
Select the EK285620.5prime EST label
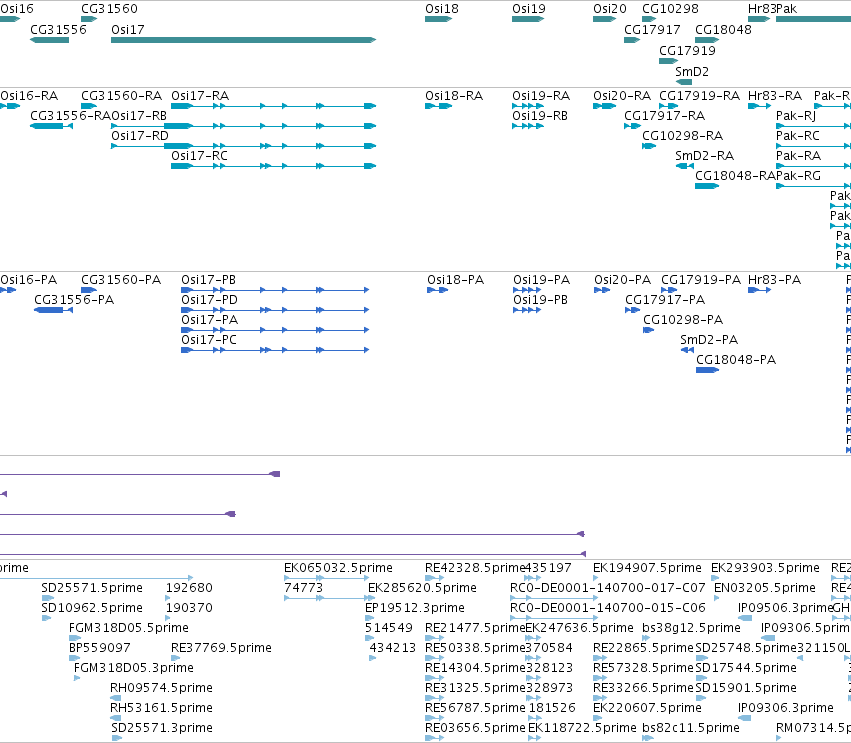[422, 588]
